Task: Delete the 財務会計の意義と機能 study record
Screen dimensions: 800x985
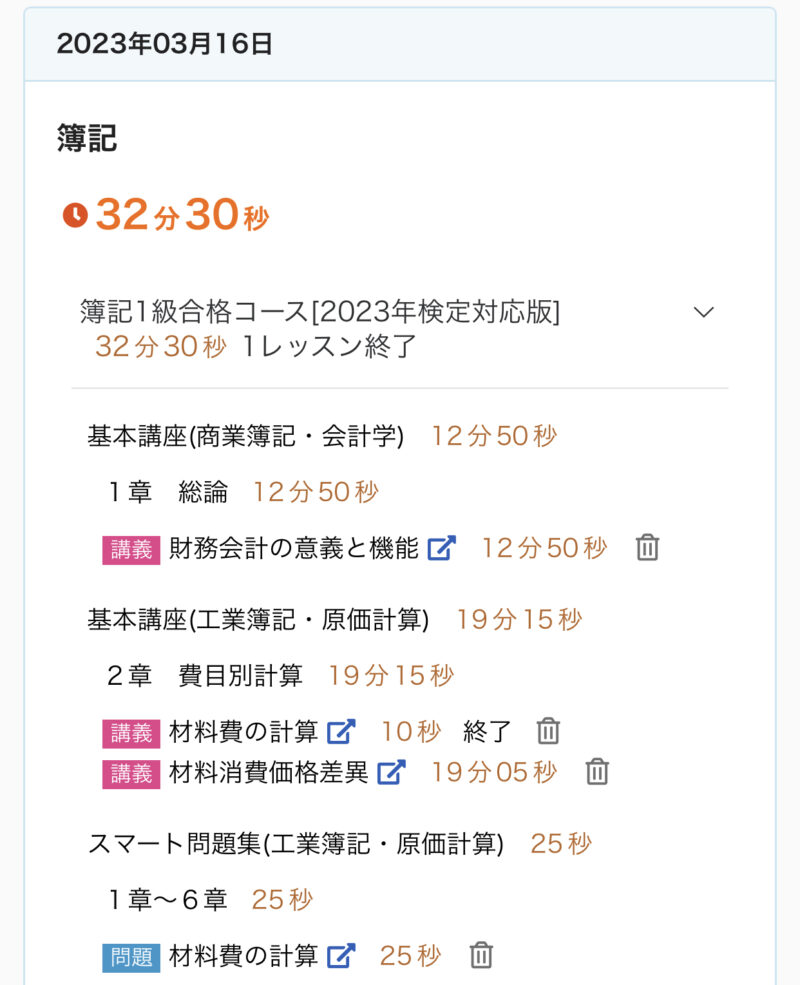Action: (x=647, y=548)
